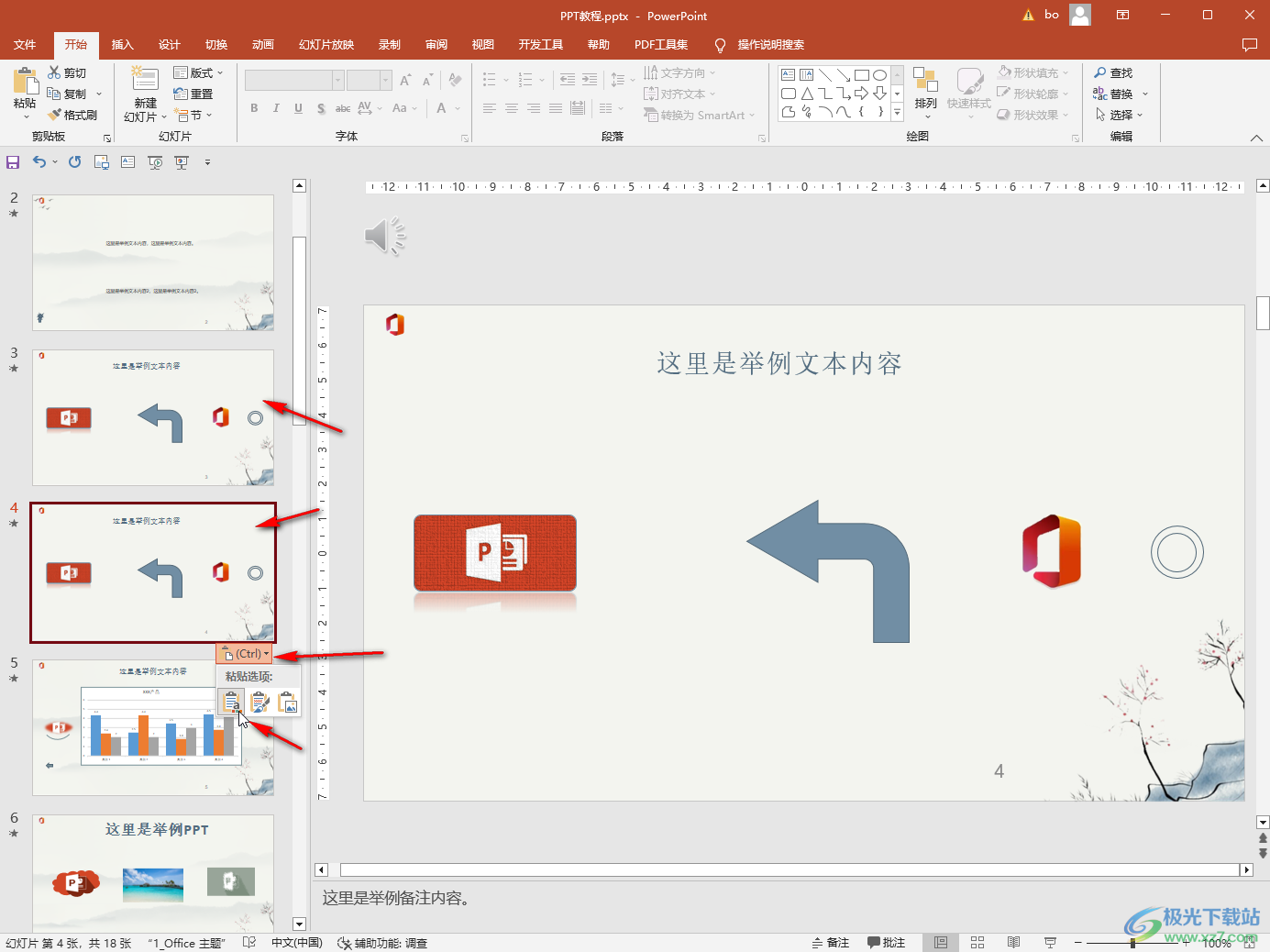
Task: Open the File (文件) tab
Action: (x=25, y=44)
